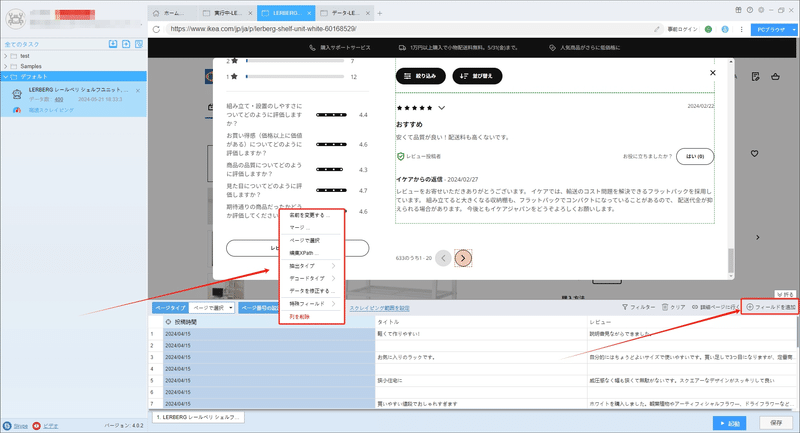Expand the Samples folder
This screenshot has width=800, height=433.
(6, 66)
